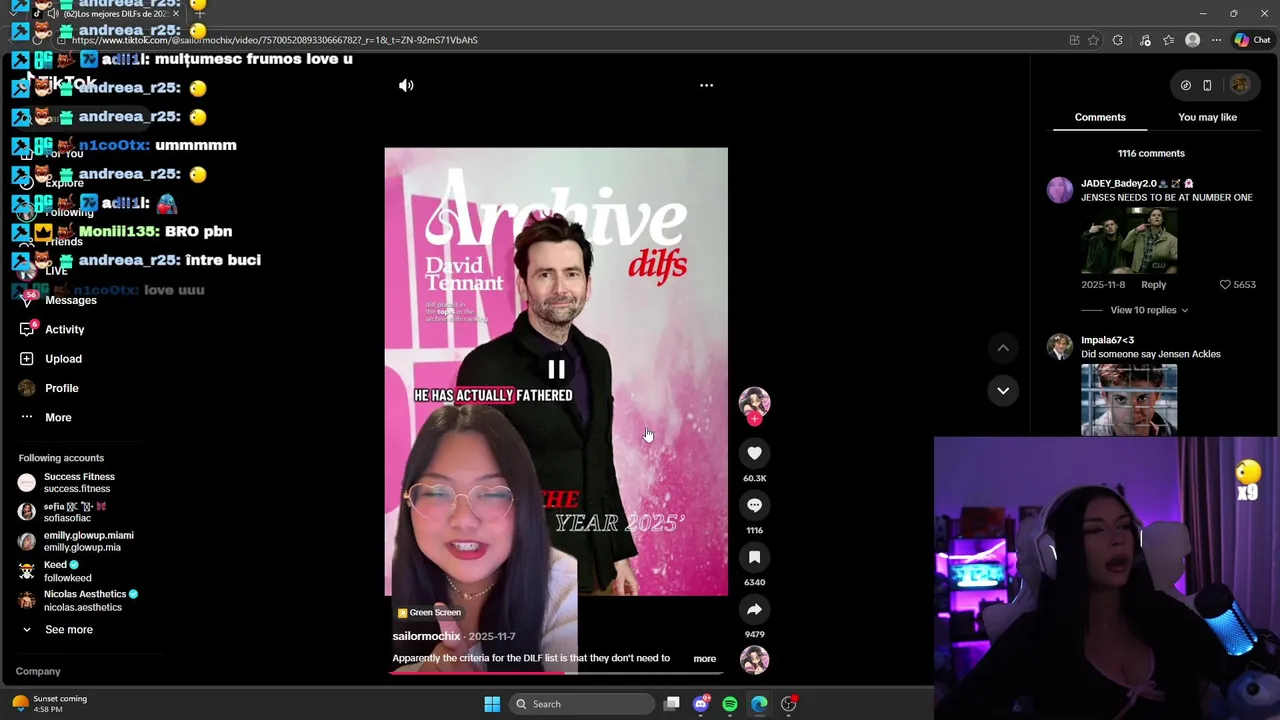Switch to the You may like tab

tap(1207, 117)
